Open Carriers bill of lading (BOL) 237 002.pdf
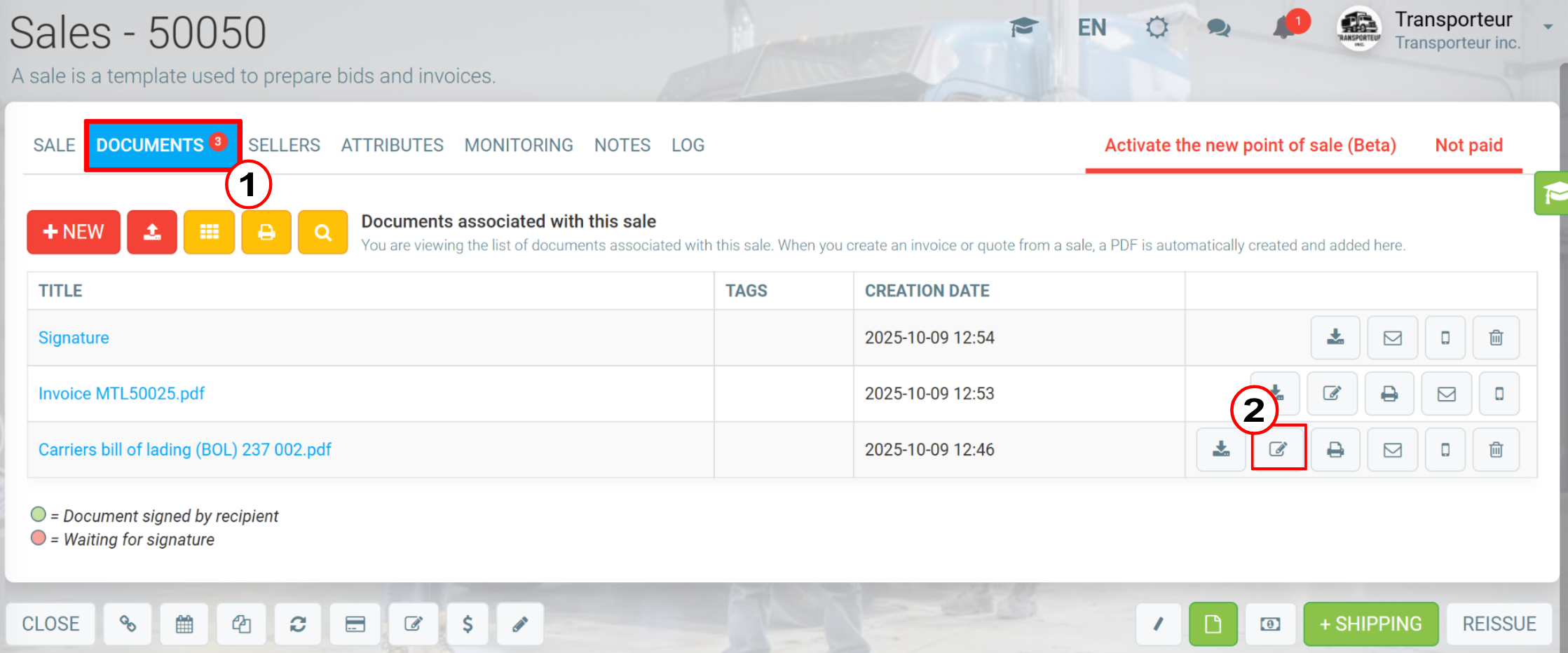1568x653 pixels. coord(184,450)
